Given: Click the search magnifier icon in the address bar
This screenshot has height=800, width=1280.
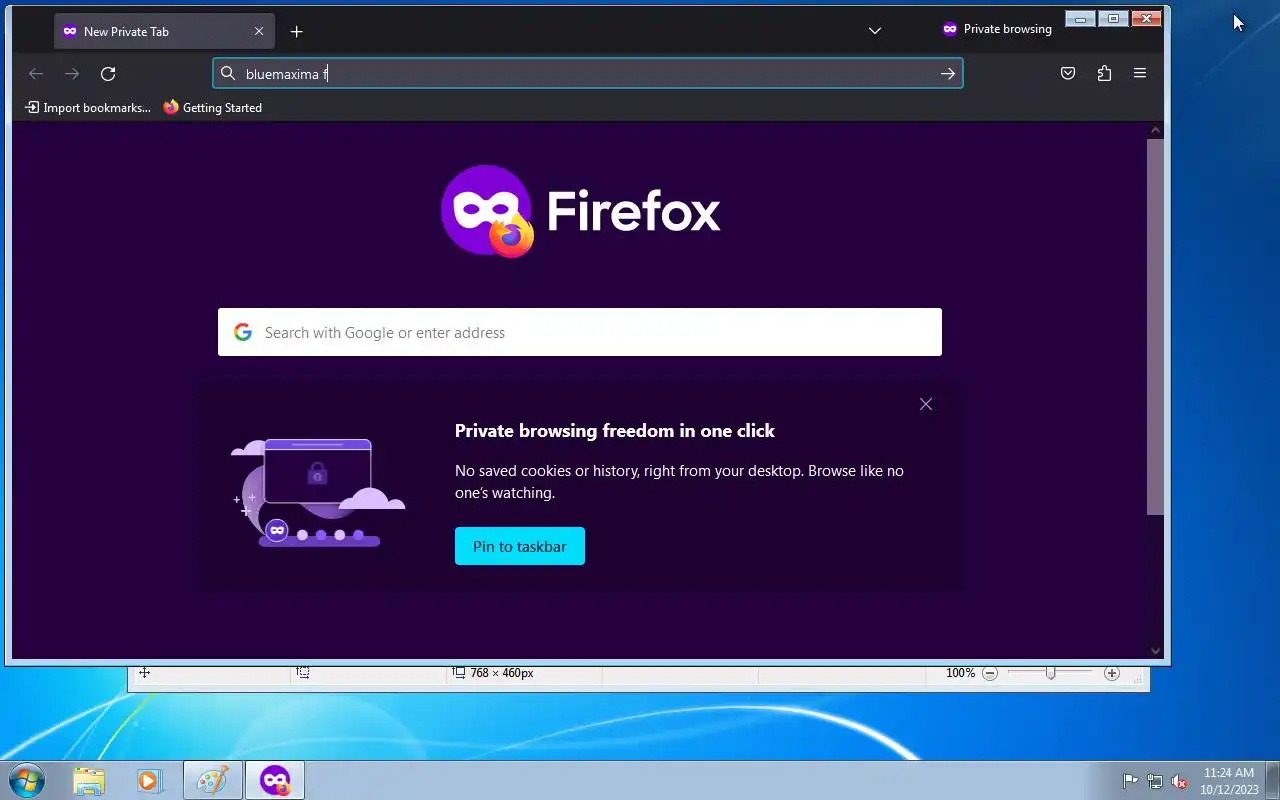Looking at the screenshot, I should [x=228, y=73].
